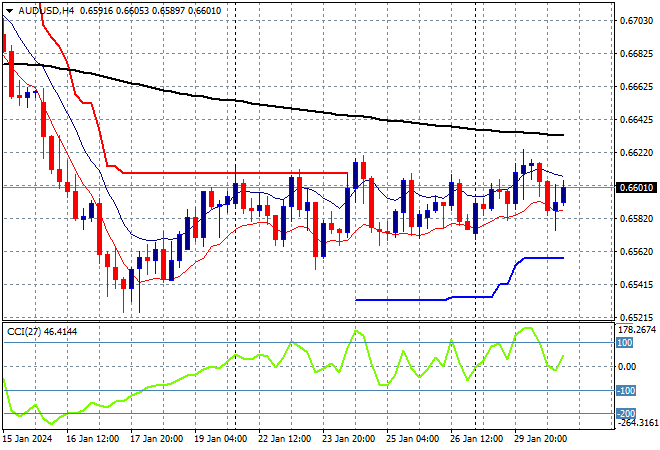Select the 0.66625 price scale value
The width and height of the screenshot is (660, 450).
[x=636, y=87]
